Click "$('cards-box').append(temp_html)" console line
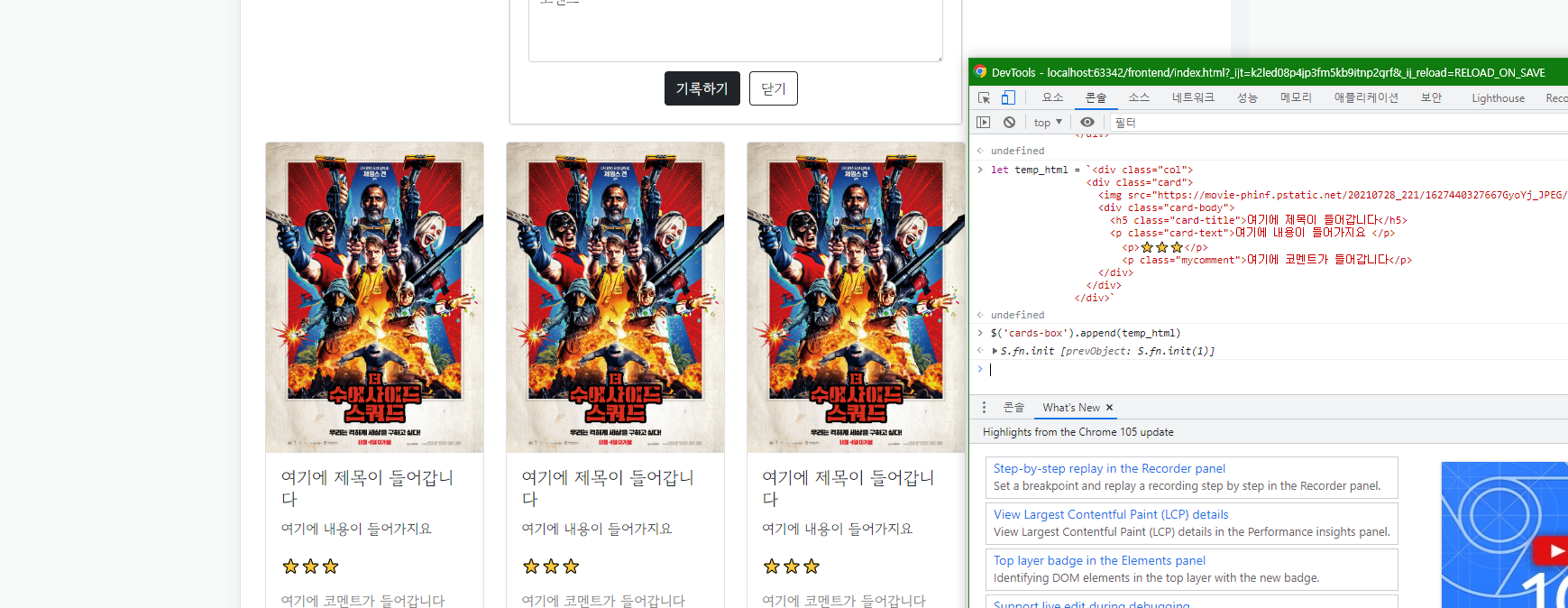This screenshot has height=608, width=1568. click(x=1086, y=333)
